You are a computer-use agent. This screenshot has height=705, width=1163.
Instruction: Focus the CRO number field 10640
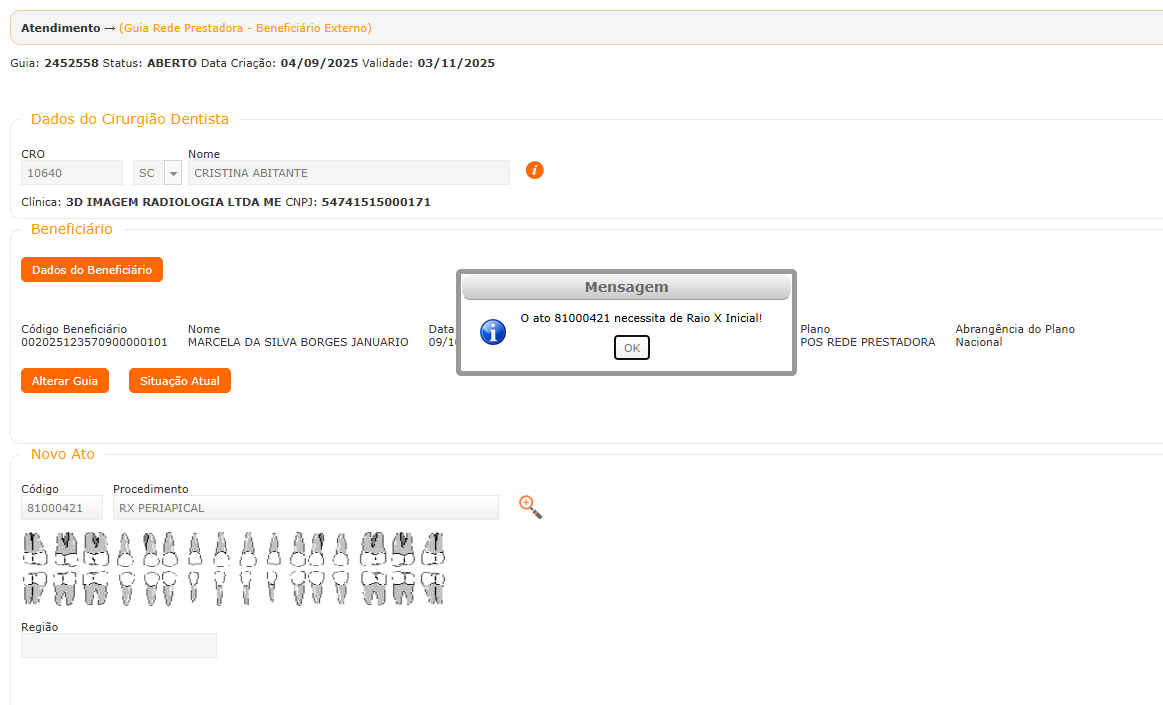(x=72, y=173)
